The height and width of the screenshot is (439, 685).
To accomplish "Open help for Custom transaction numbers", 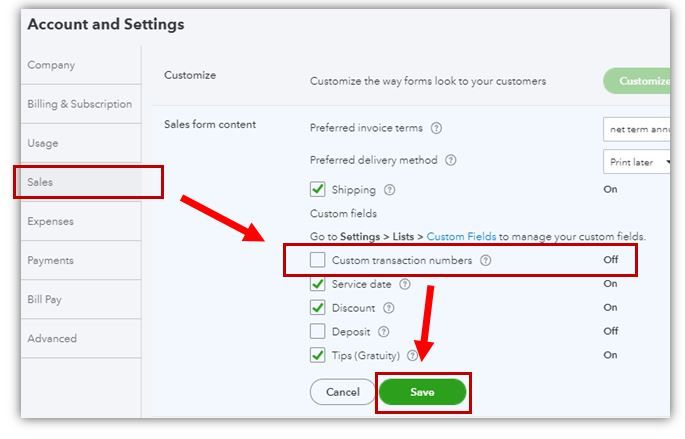I will click(x=486, y=260).
